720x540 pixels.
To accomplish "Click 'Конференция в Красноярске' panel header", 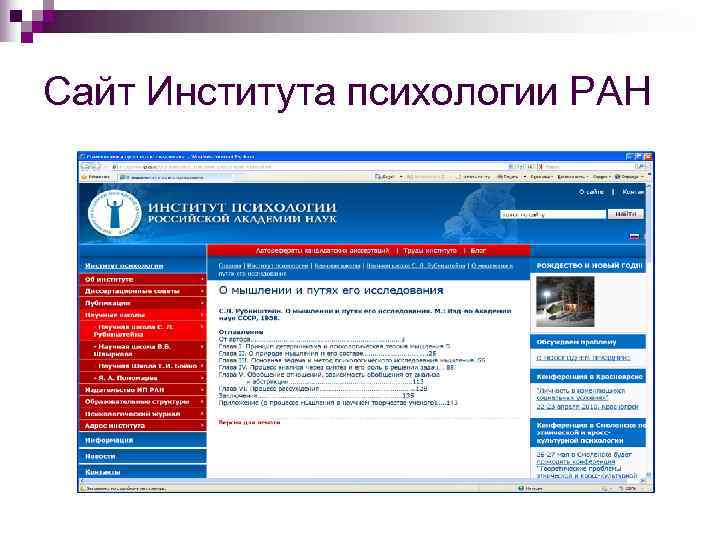I will [588, 377].
